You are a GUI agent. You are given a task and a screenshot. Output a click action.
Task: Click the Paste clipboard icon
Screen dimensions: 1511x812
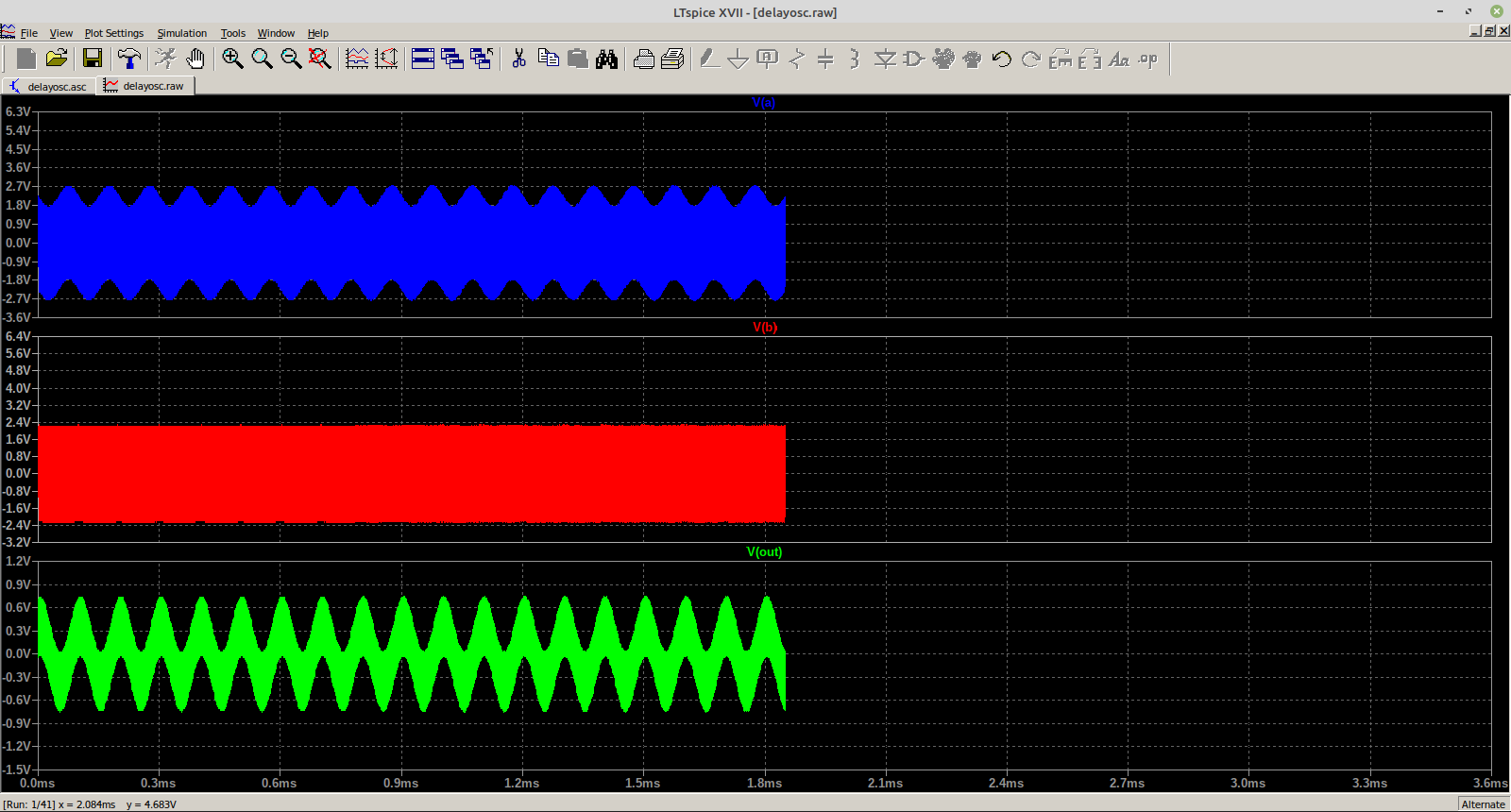pos(577,59)
